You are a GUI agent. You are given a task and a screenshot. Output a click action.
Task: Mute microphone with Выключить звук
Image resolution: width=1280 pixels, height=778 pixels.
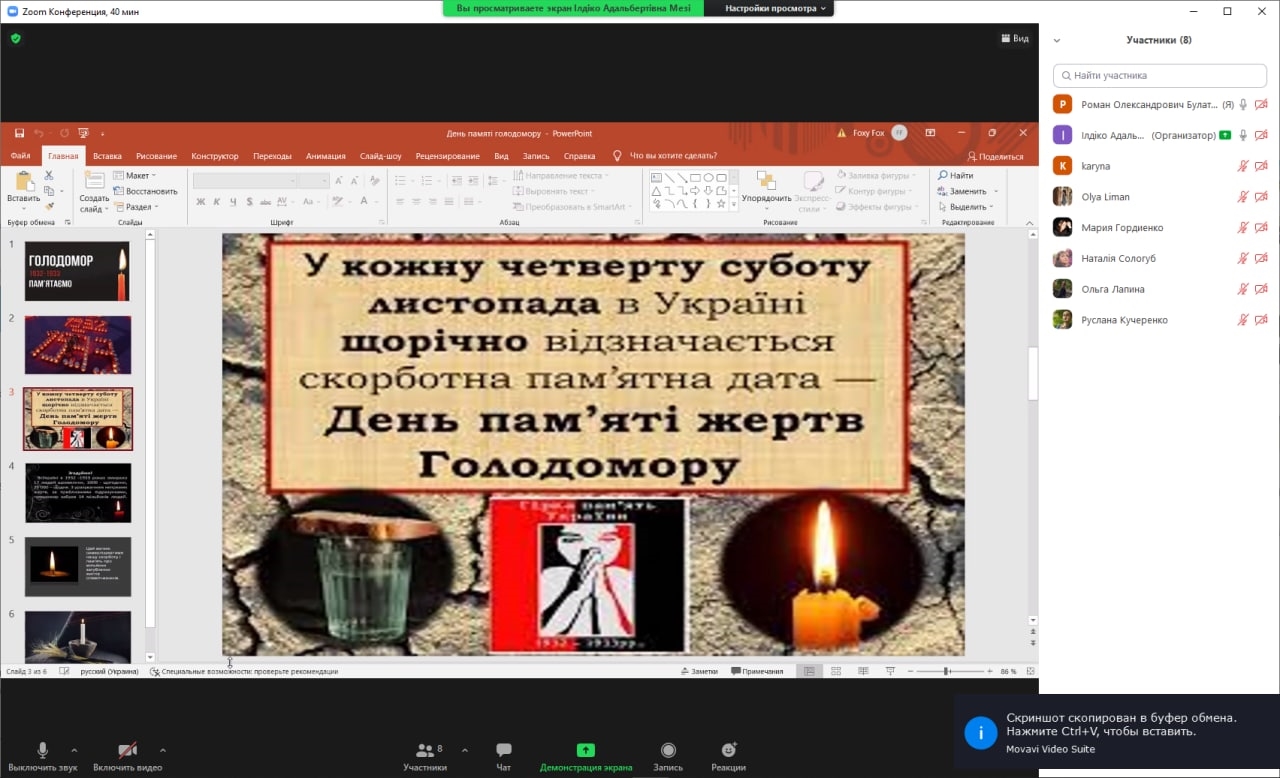(x=42, y=750)
